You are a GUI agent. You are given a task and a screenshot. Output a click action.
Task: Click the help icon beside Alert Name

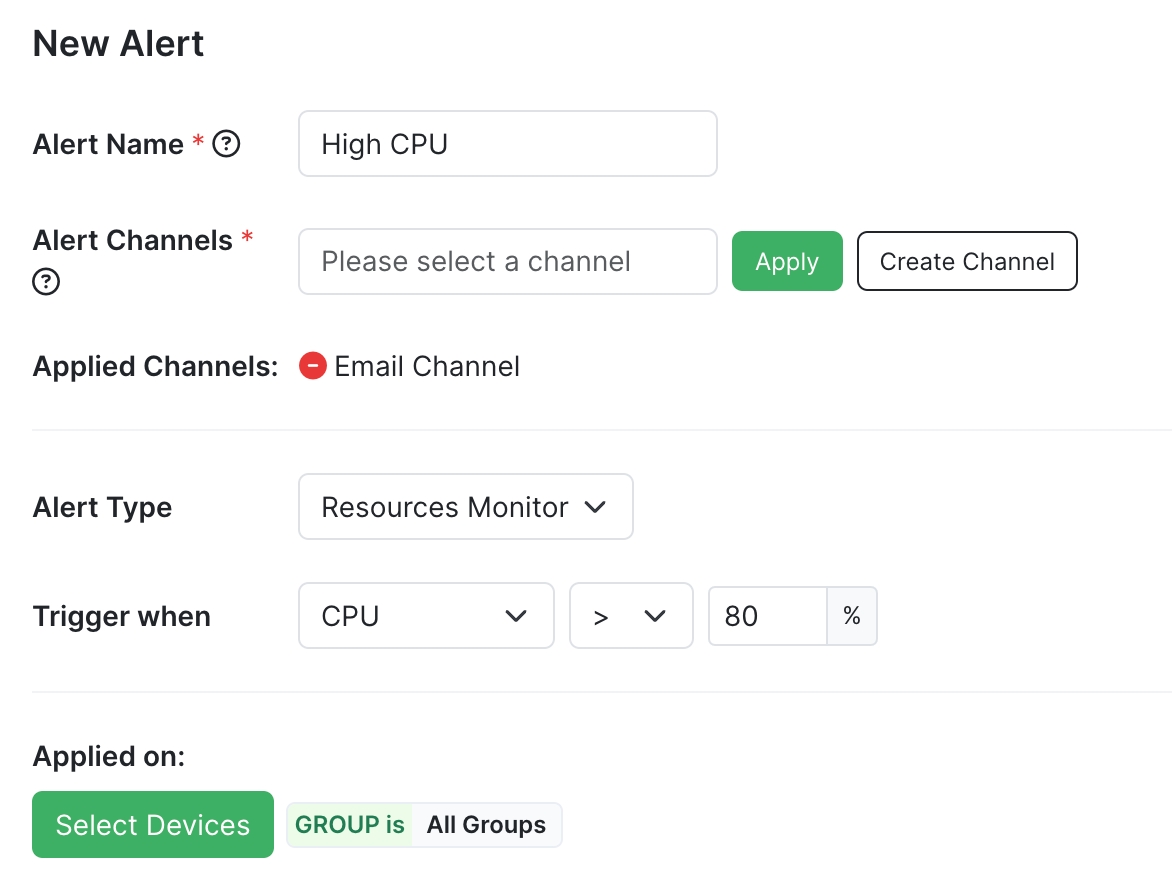pos(227,145)
